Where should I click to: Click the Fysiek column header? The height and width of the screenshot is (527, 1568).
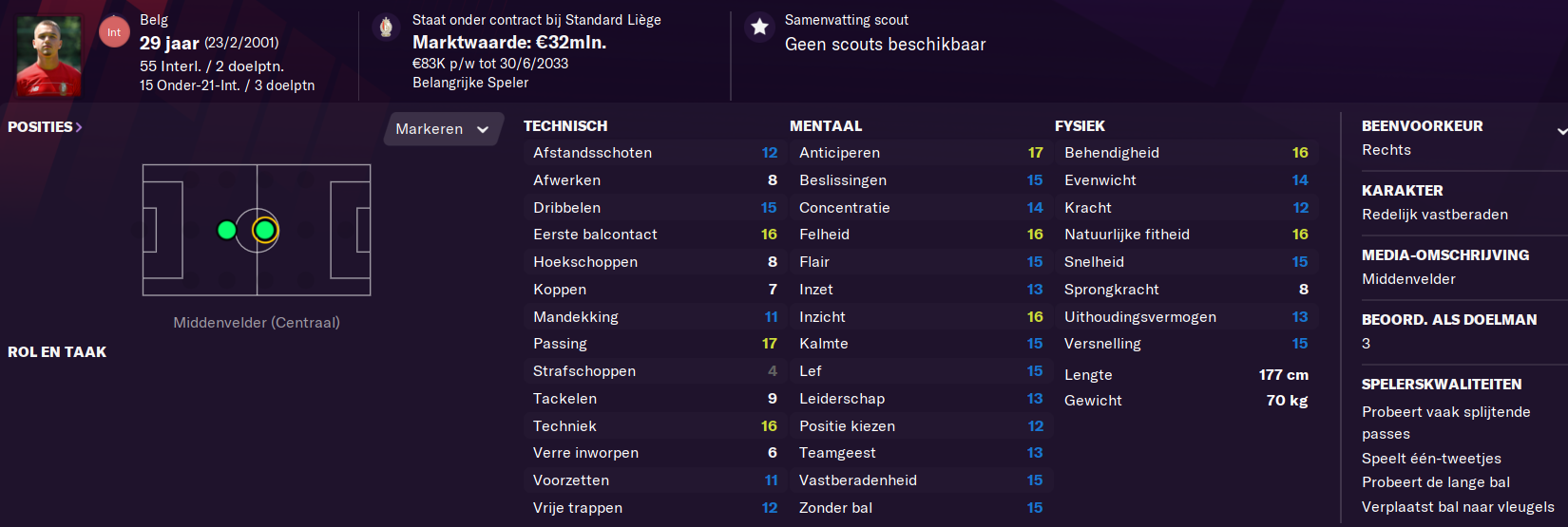pos(1080,125)
